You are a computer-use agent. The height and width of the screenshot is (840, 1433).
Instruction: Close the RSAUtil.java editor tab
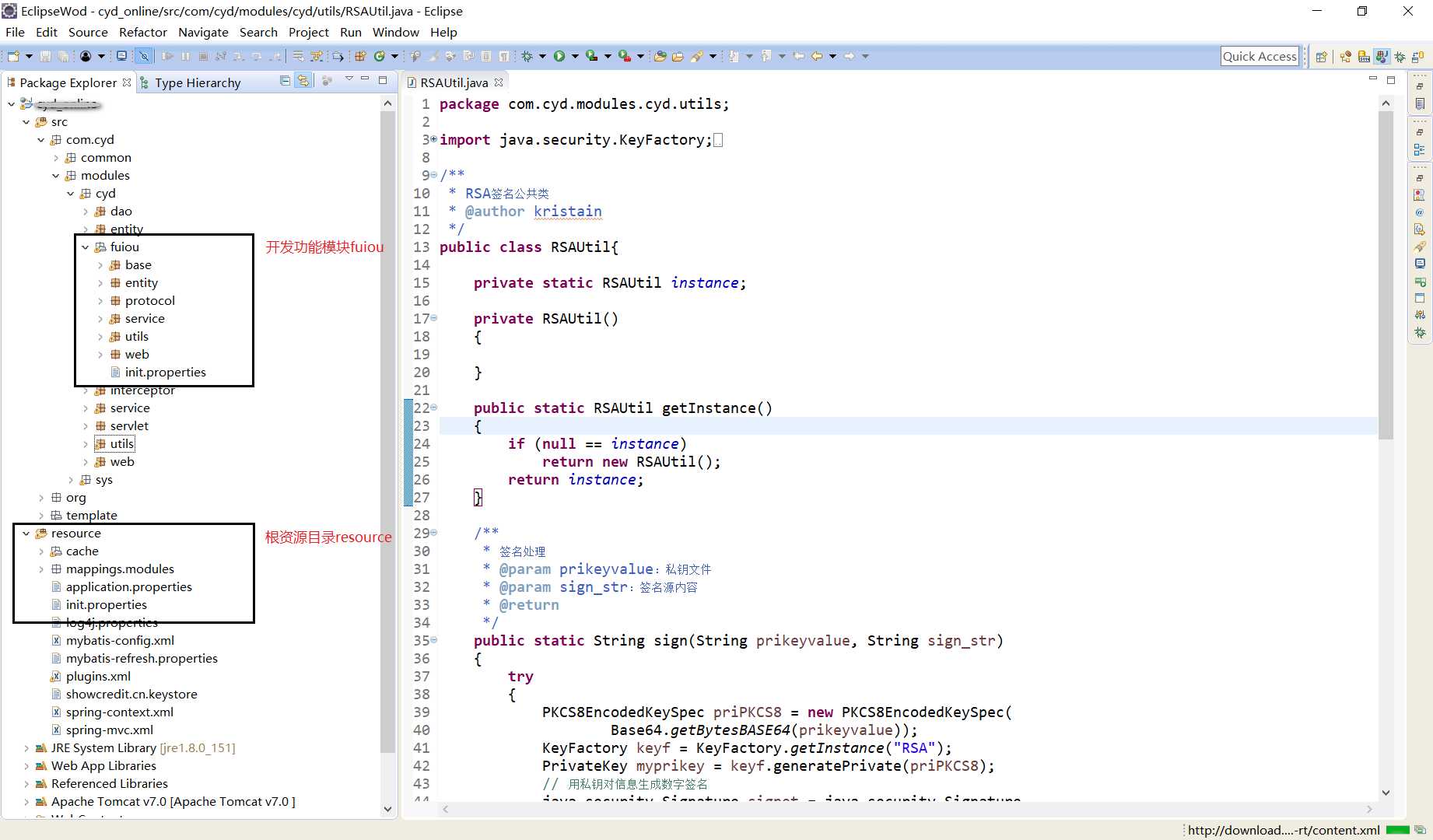pyautogui.click(x=499, y=82)
